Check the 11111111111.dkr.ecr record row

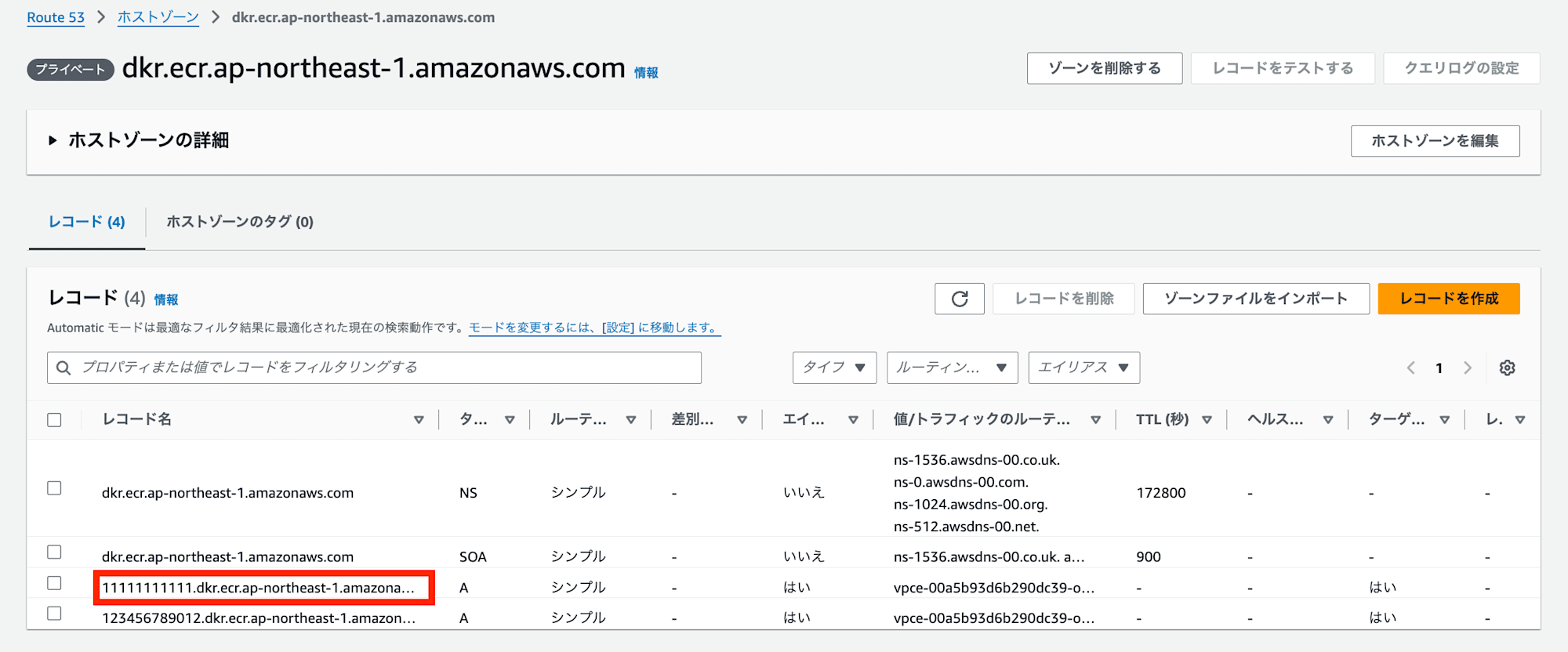point(54,583)
